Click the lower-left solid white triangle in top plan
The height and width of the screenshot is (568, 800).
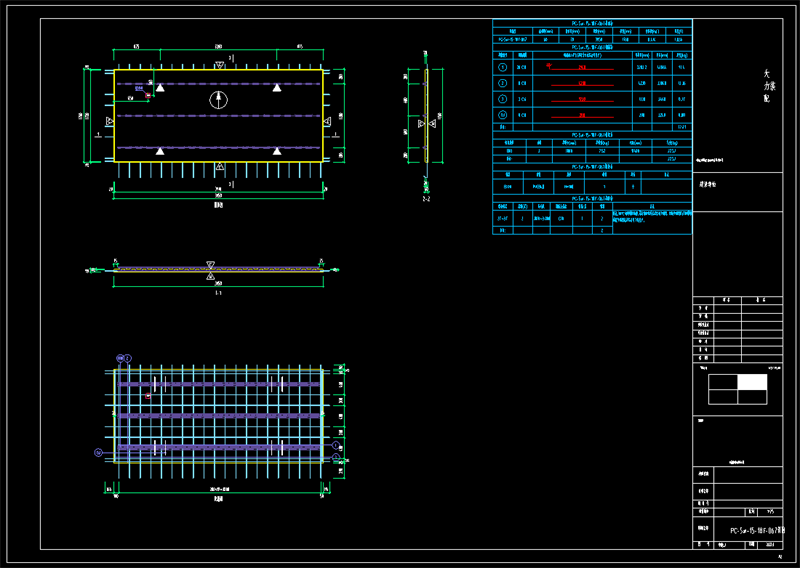[x=160, y=151]
